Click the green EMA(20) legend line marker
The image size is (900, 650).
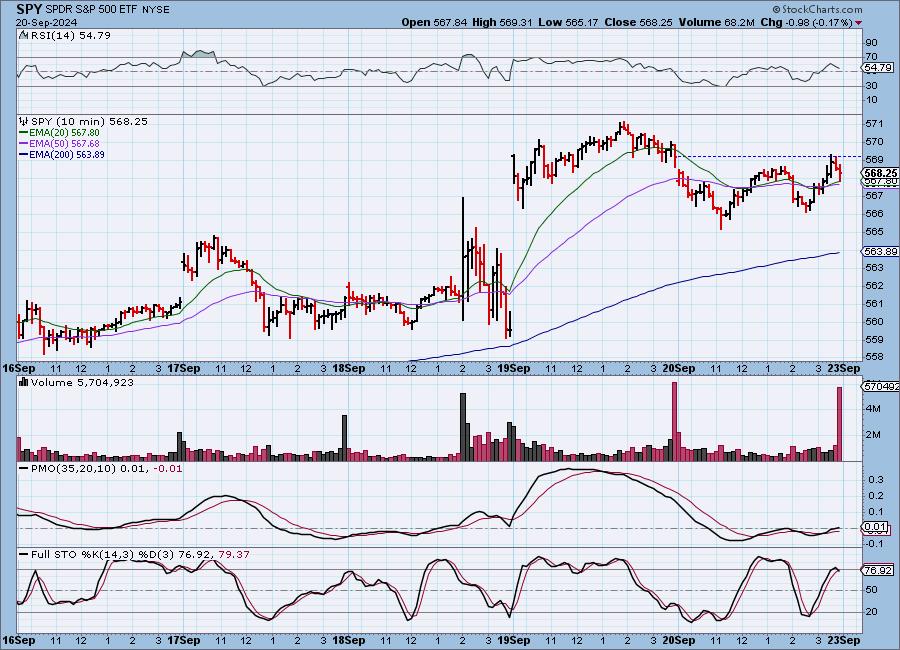pyautogui.click(x=24, y=133)
